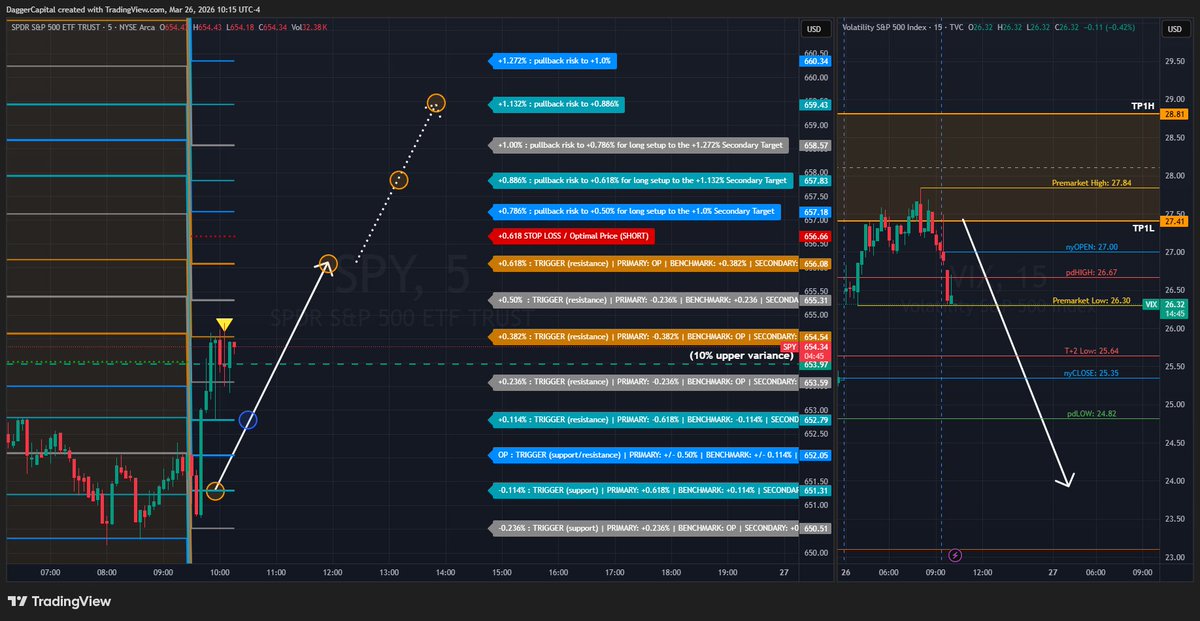Select the orange +0.618% TRIGGER resistance label
Screen dimensions: 1200x621
coord(645,264)
